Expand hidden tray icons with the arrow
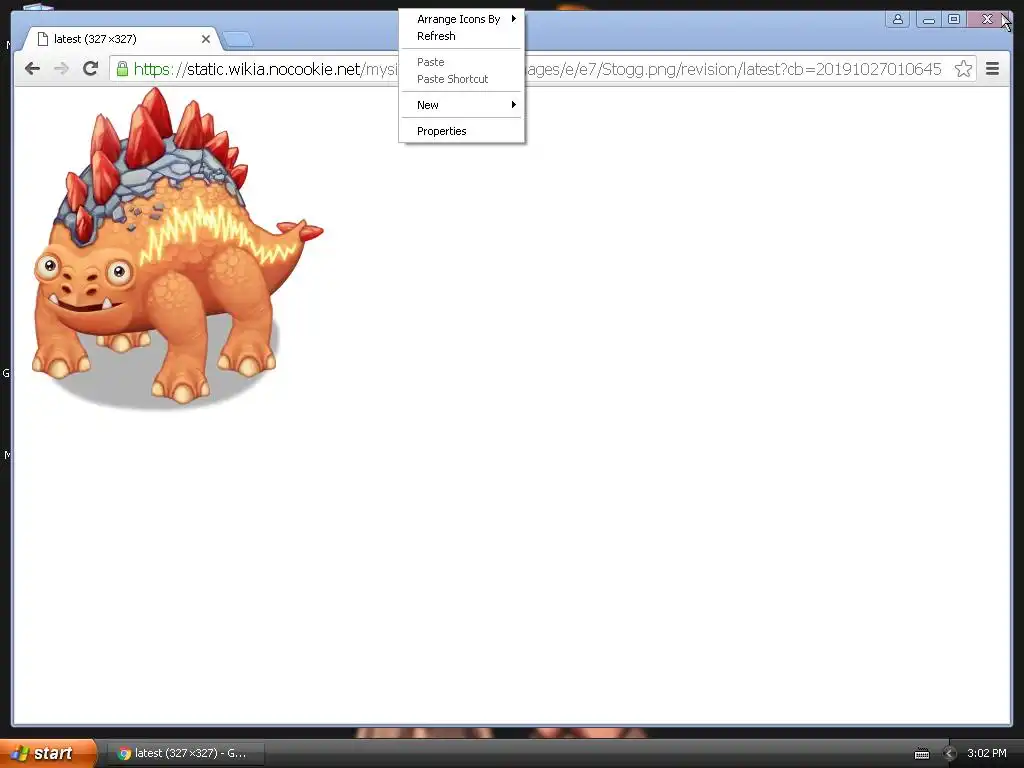Viewport: 1024px width, 768px height. click(950, 754)
